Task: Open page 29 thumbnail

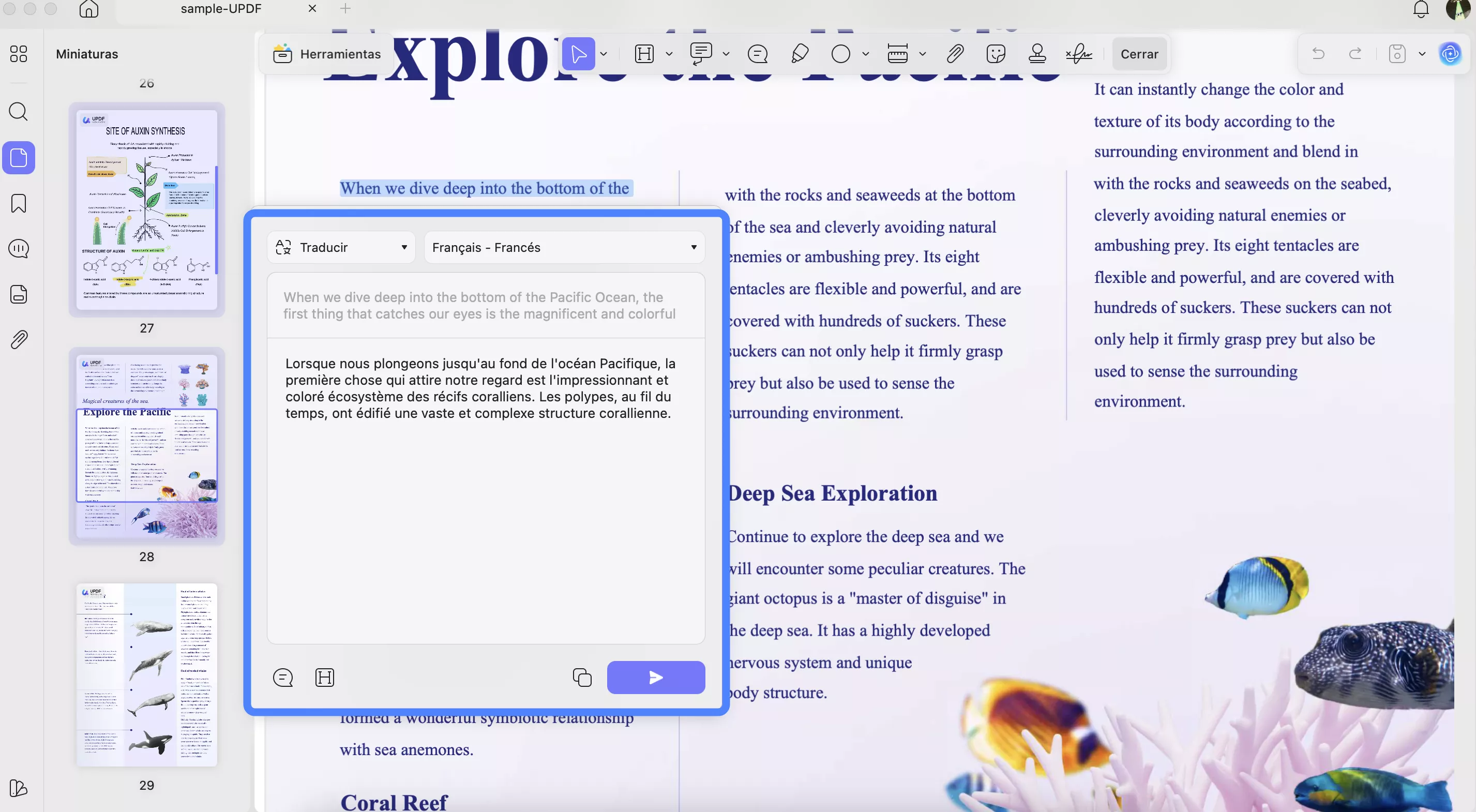Action: (x=147, y=674)
